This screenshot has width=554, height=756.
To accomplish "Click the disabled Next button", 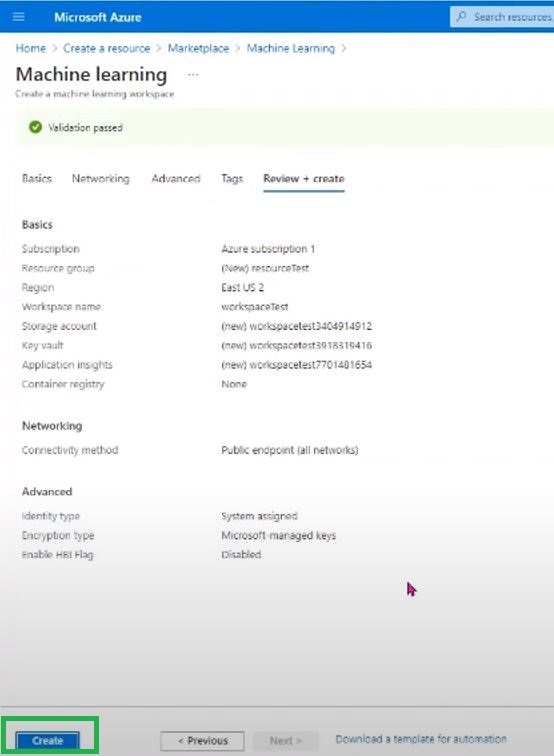I will point(285,741).
